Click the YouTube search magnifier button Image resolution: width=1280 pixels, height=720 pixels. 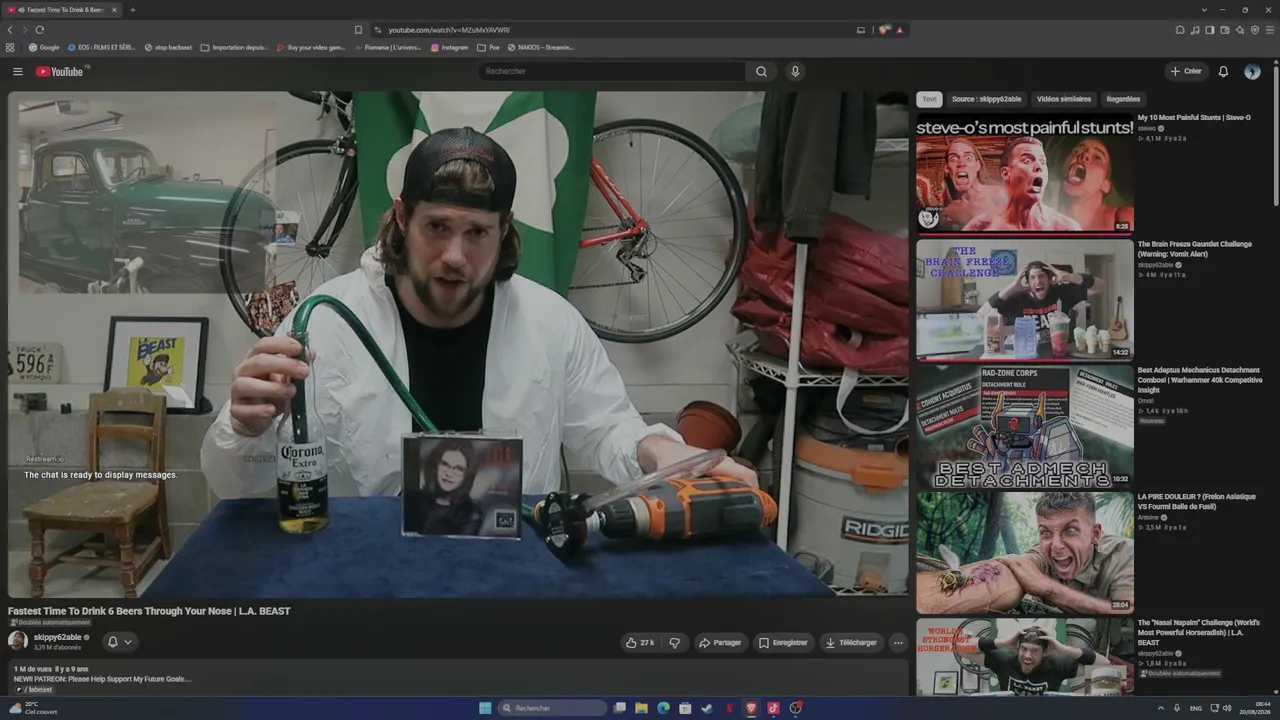tap(761, 71)
